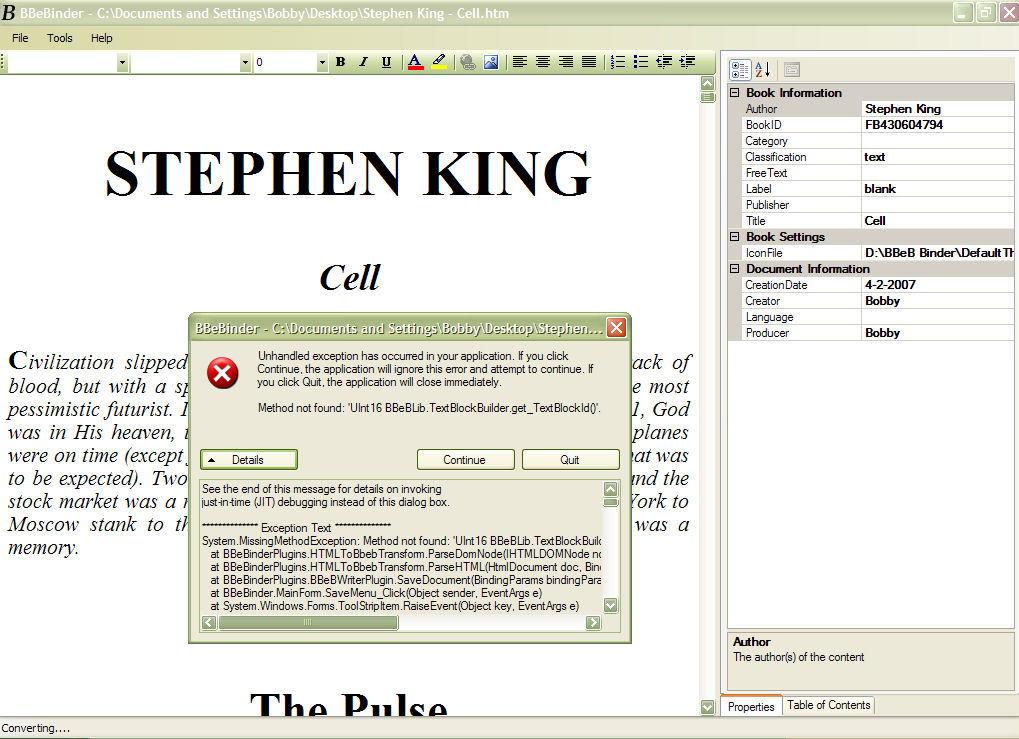
Task: Click the Cell title in document
Action: (350, 278)
